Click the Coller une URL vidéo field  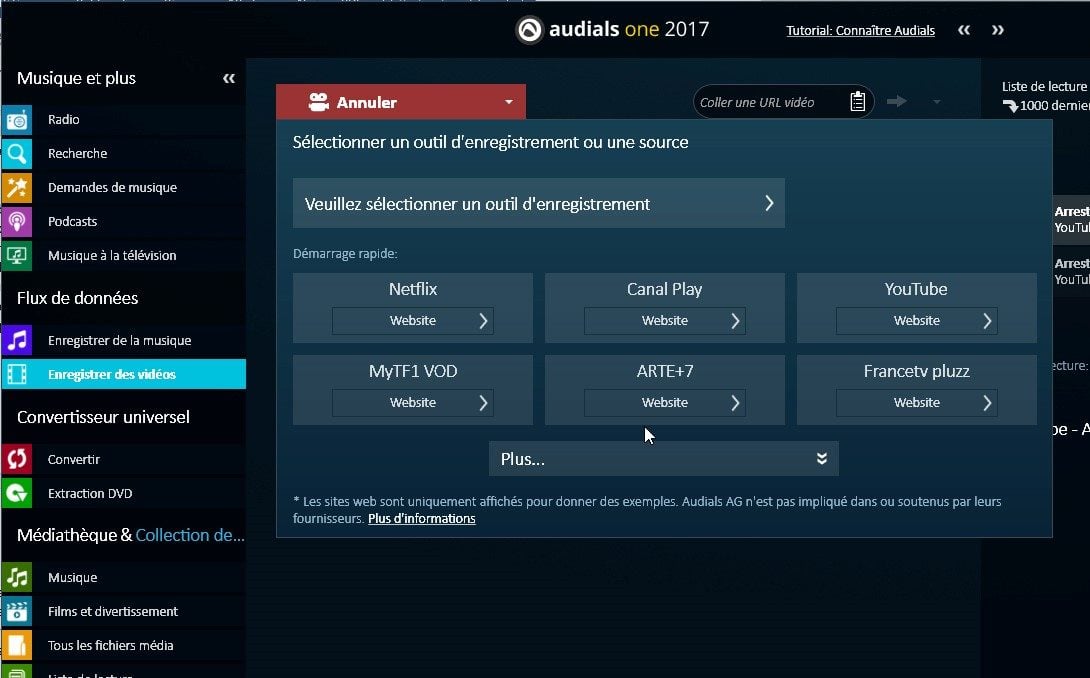point(765,102)
